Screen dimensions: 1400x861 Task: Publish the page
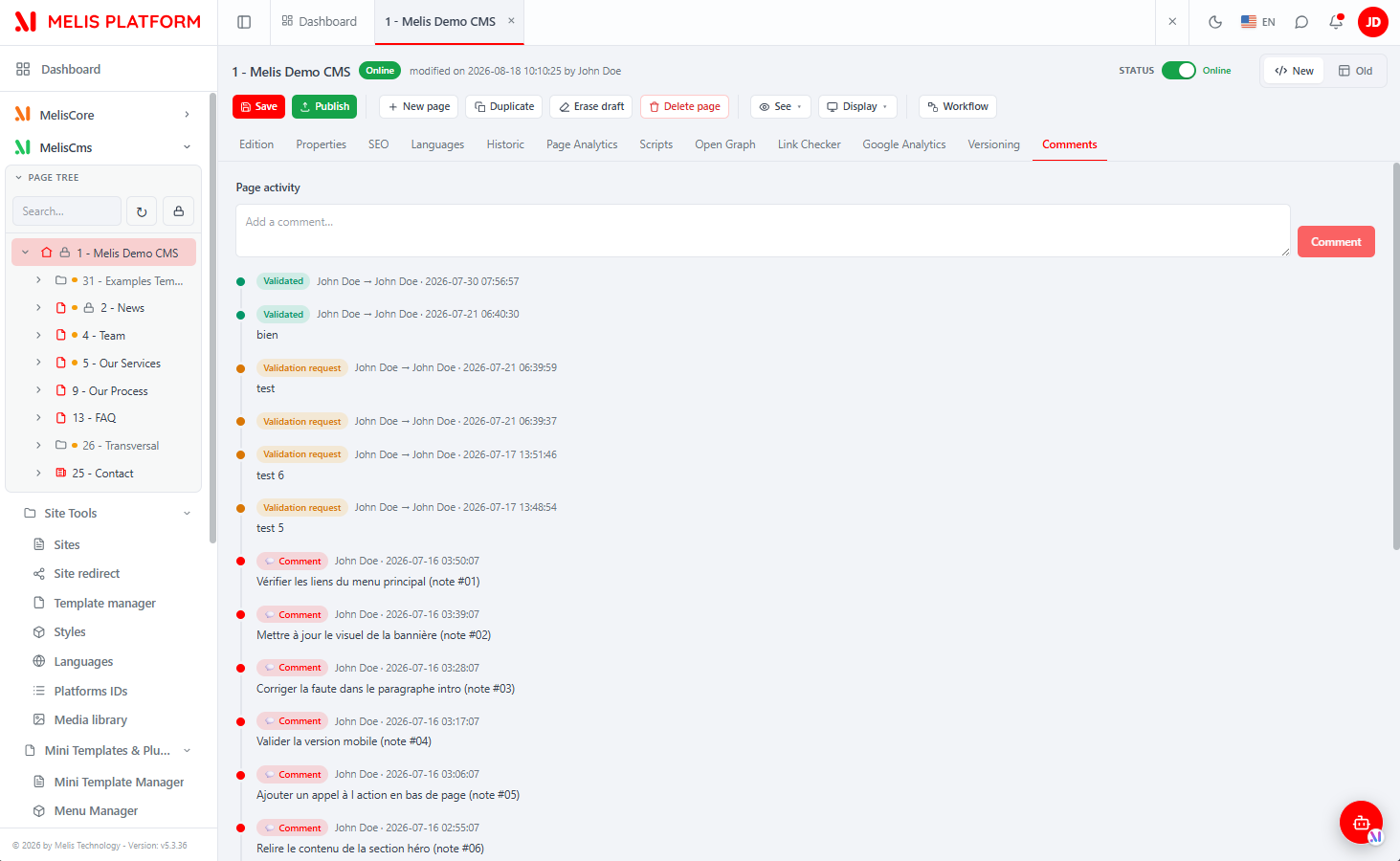click(324, 107)
